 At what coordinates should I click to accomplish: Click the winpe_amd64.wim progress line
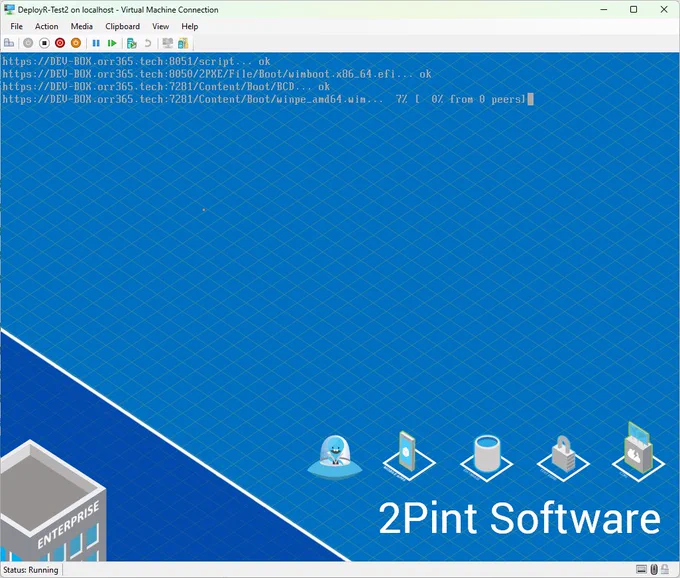click(268, 99)
